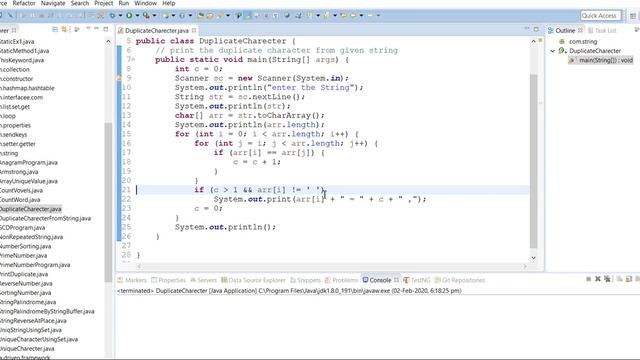The width and height of the screenshot is (640, 360).
Task: Open DuplicateCharecterFromString.java in Package Explorer
Action: [x=45, y=218]
